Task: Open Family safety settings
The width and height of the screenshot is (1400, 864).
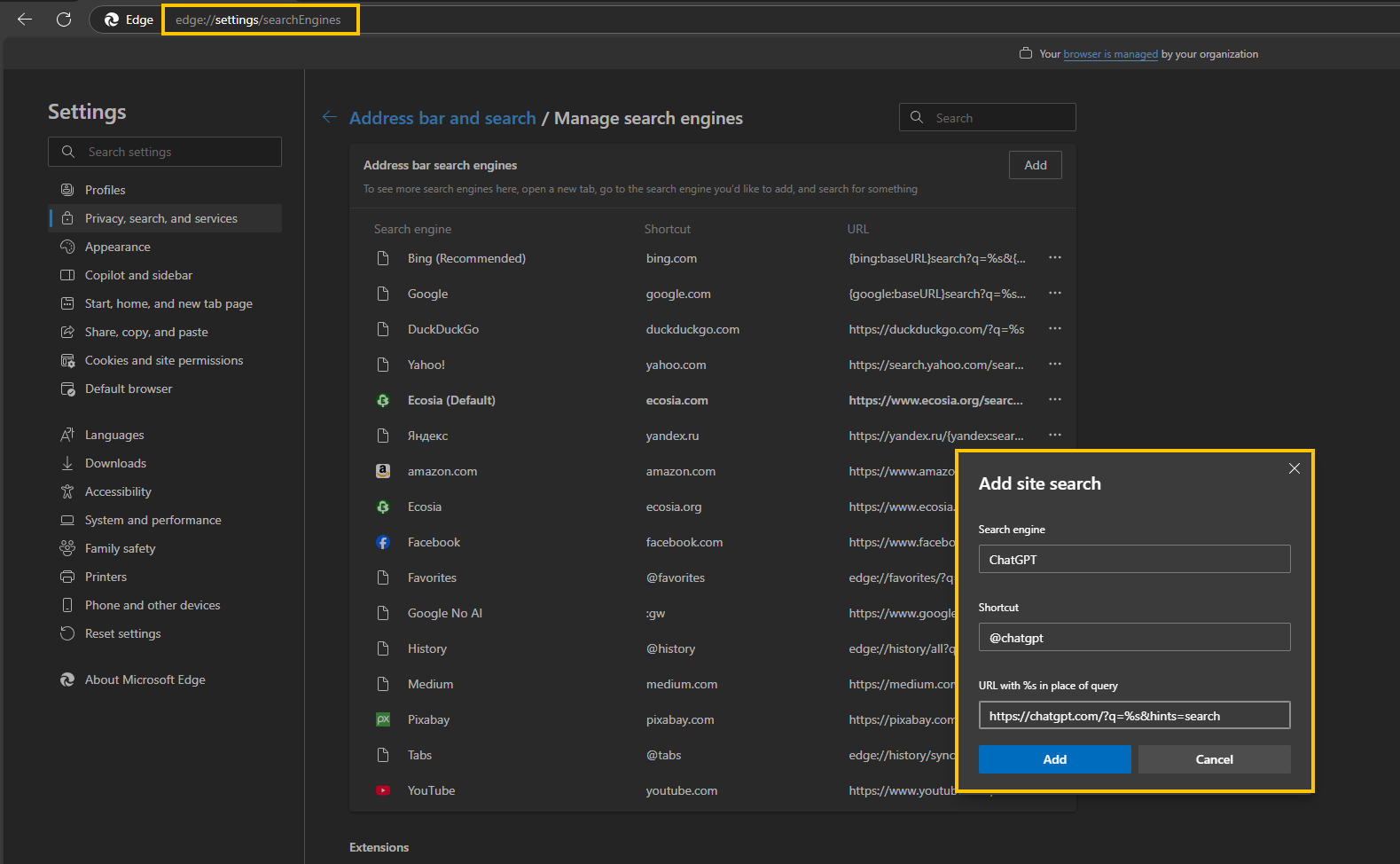Action: tap(165, 548)
